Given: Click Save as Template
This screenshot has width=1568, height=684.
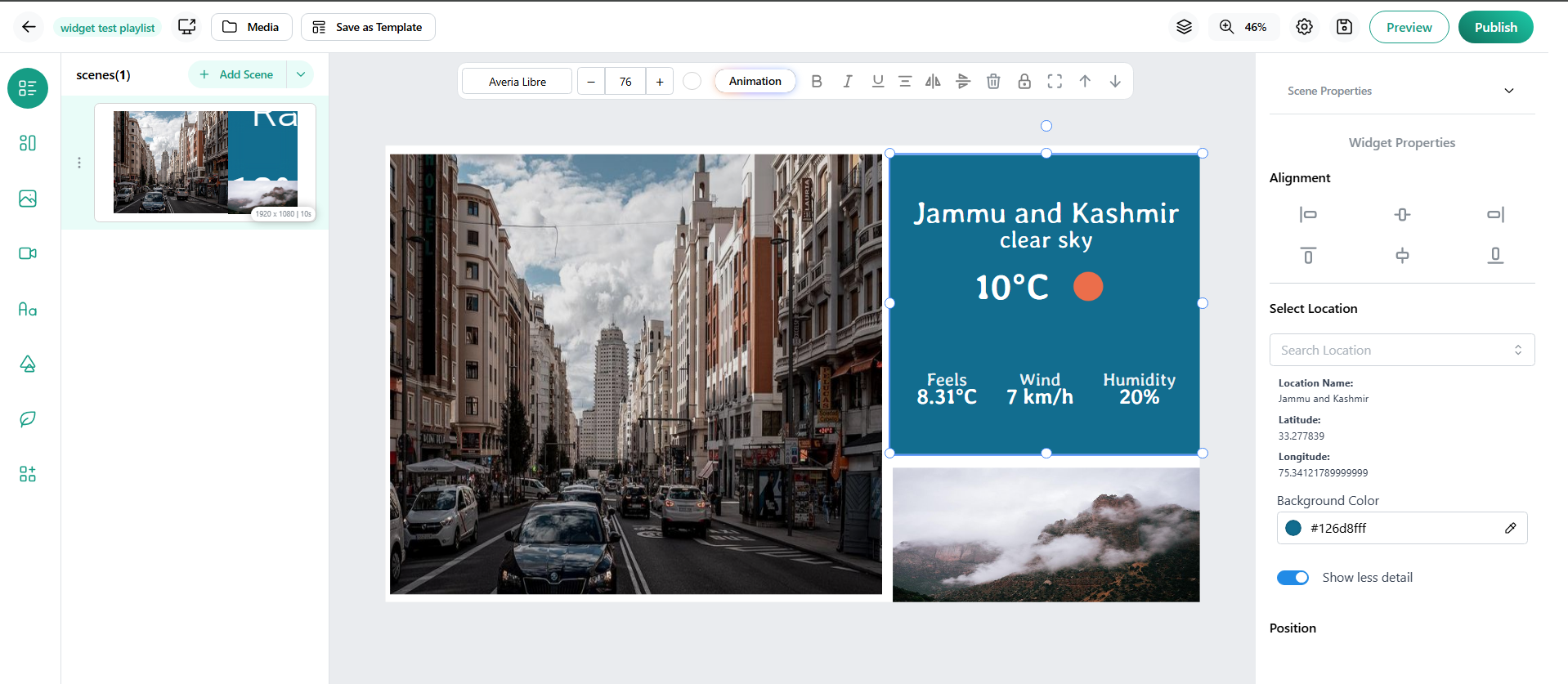Looking at the screenshot, I should click(x=368, y=27).
